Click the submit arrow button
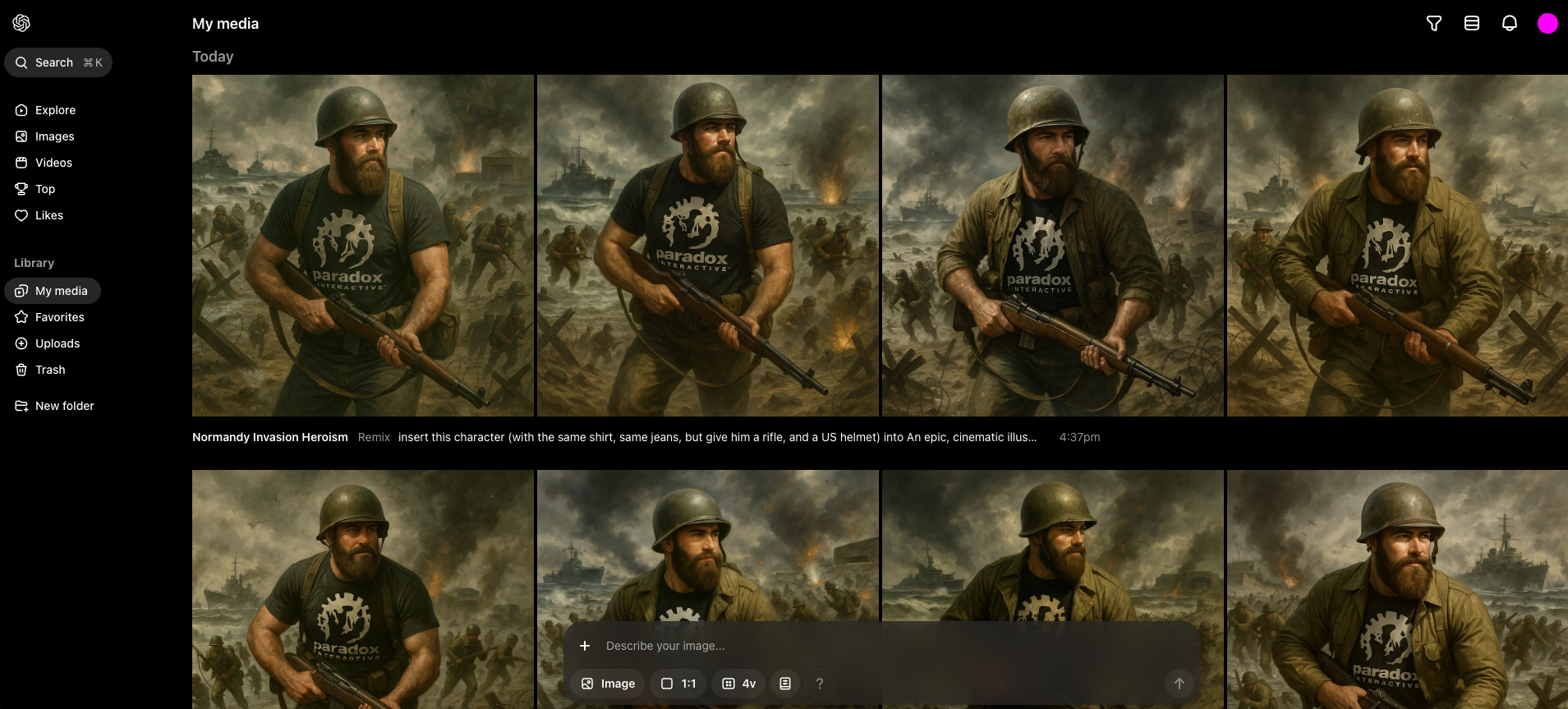This screenshot has width=1568, height=709. [1179, 684]
